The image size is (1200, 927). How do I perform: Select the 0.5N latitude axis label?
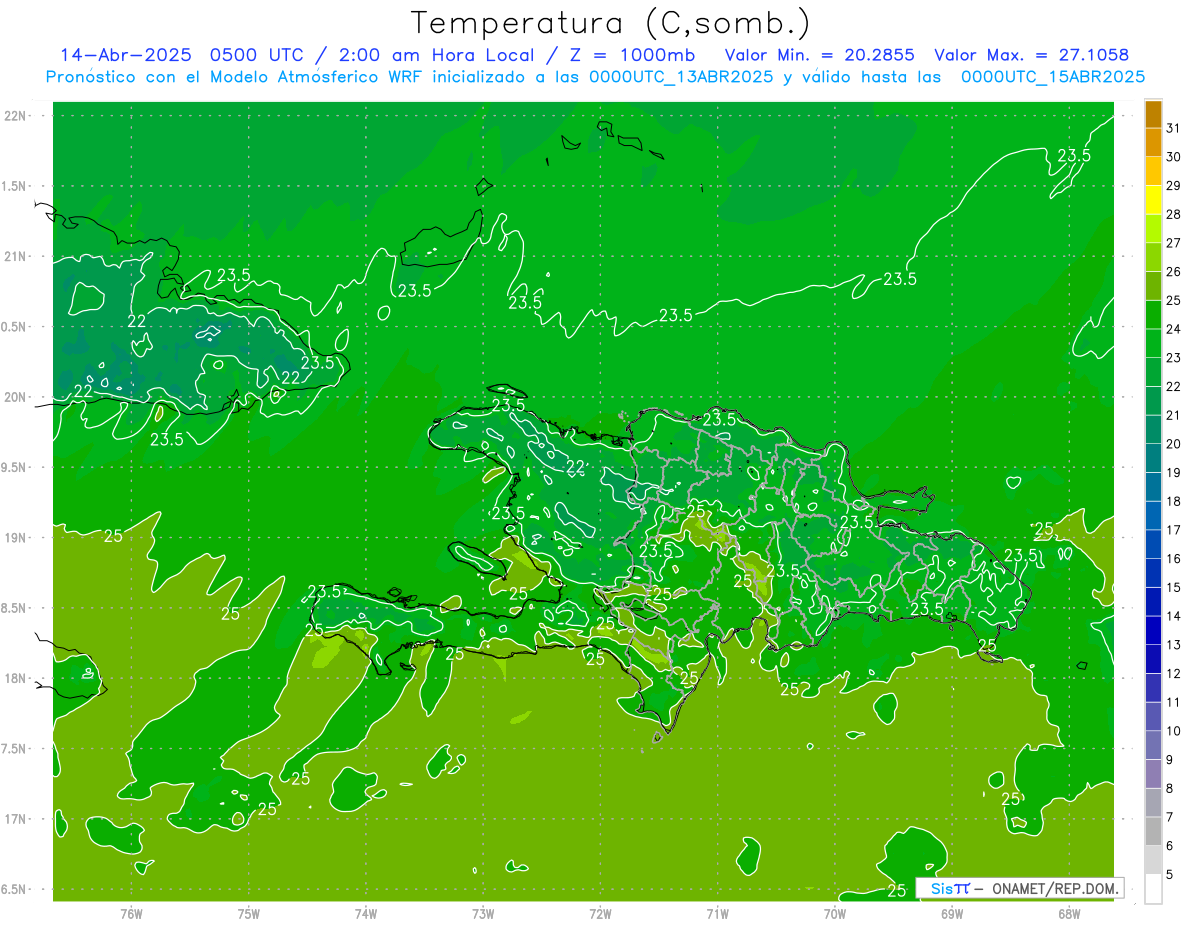click(15, 327)
